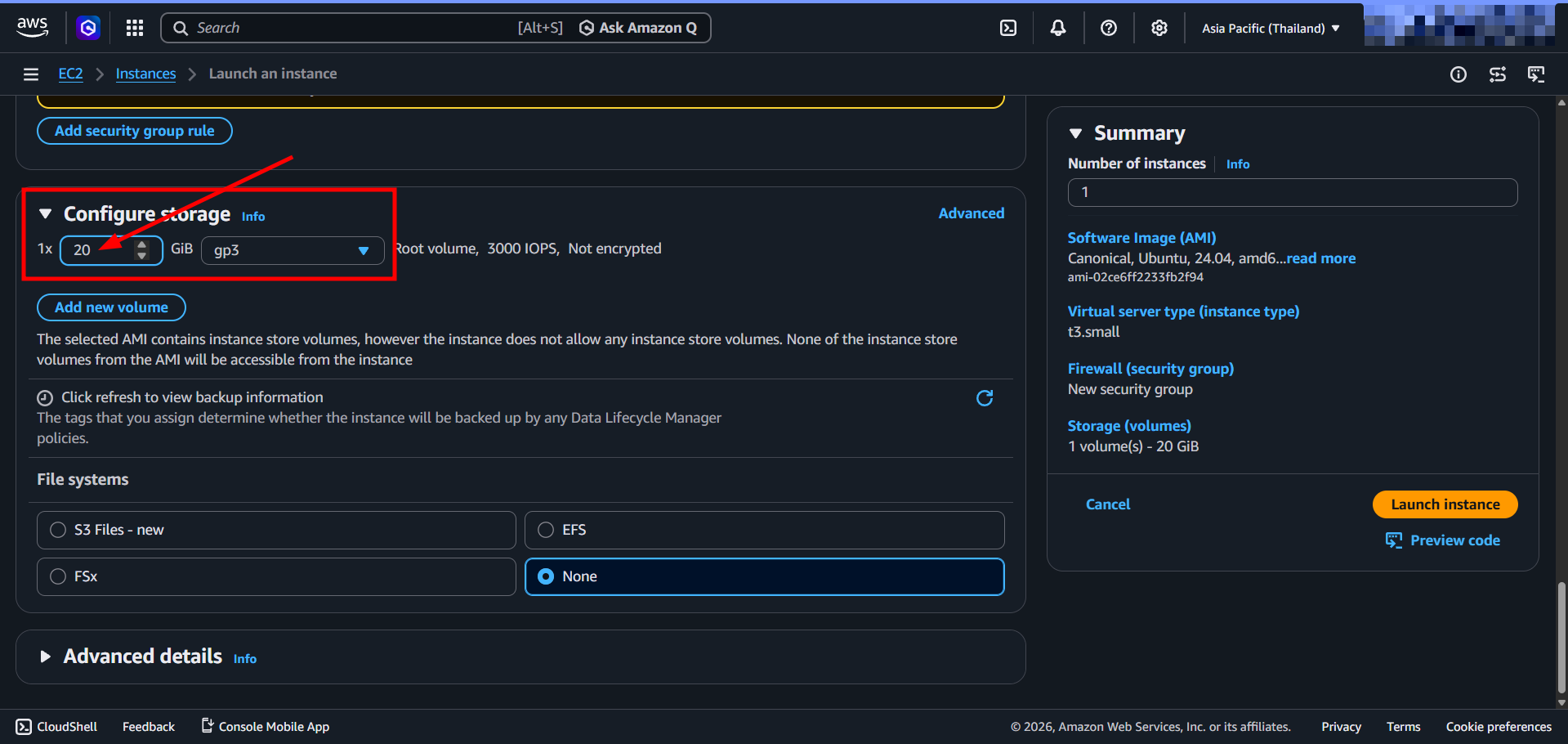Click the Amazon Q hexagon console icon
Viewport: 1568px width, 744px height.
click(88, 28)
